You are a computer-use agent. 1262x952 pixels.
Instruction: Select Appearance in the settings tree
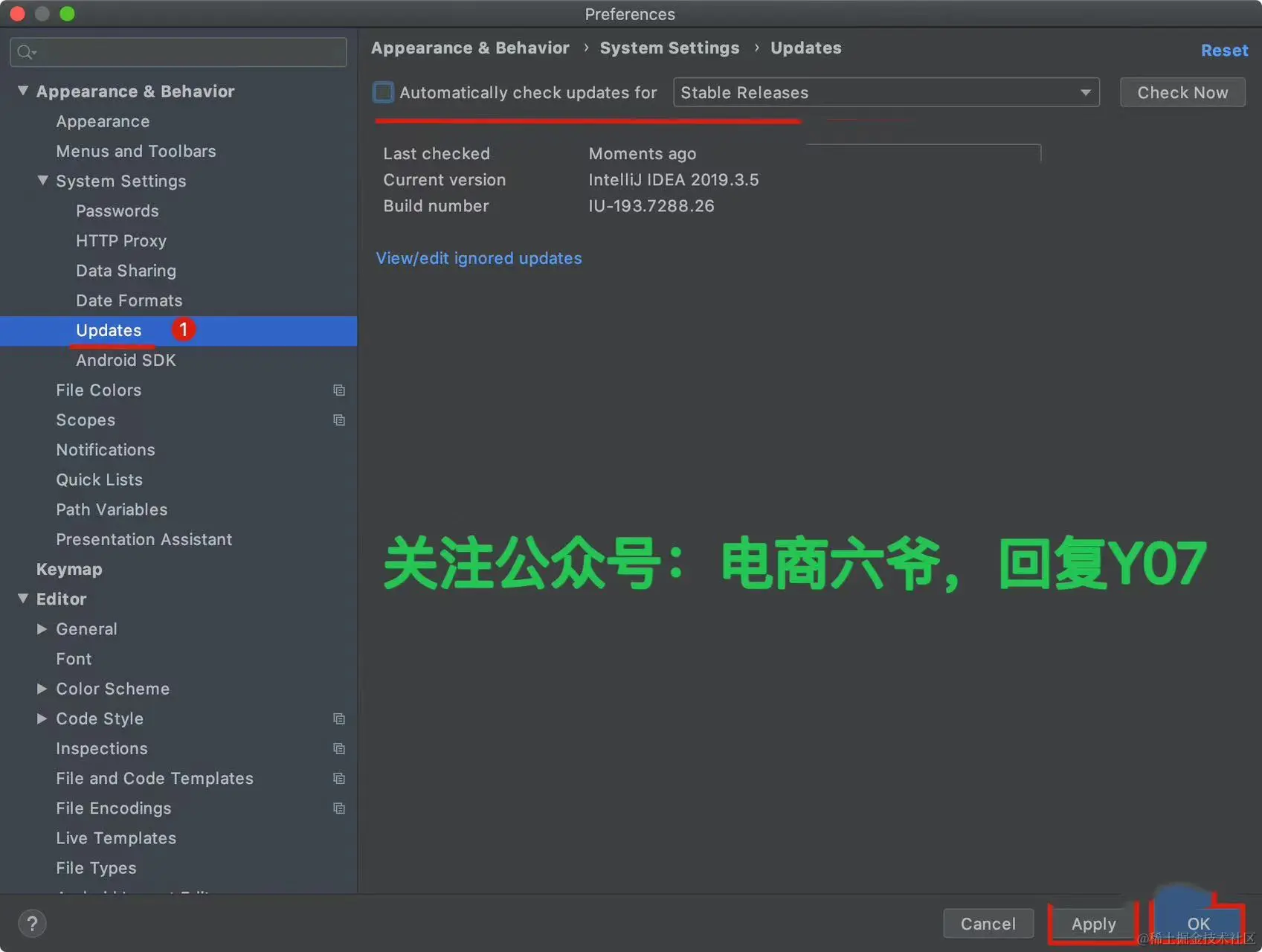(x=103, y=121)
